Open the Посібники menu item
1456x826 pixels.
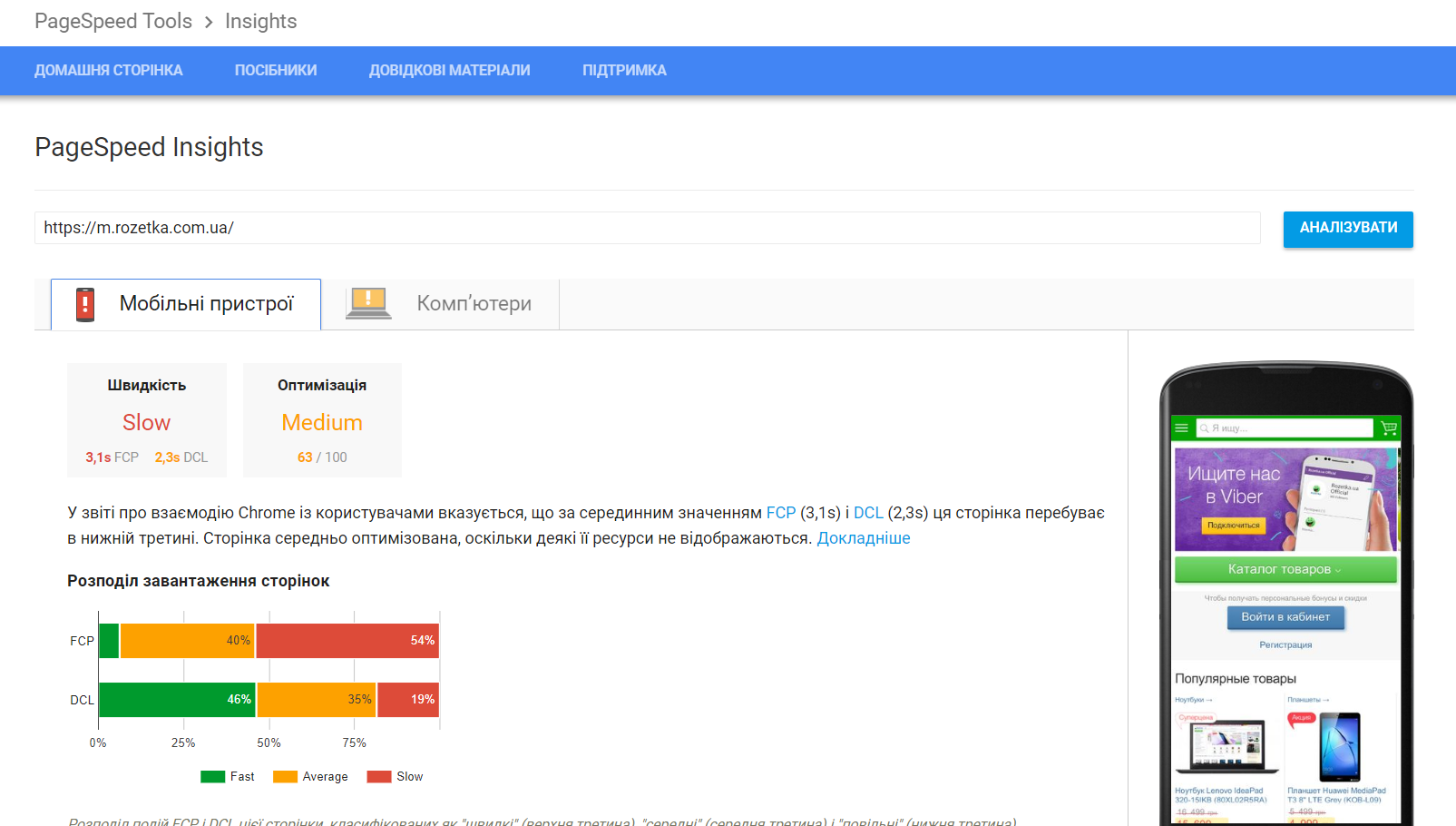point(276,71)
